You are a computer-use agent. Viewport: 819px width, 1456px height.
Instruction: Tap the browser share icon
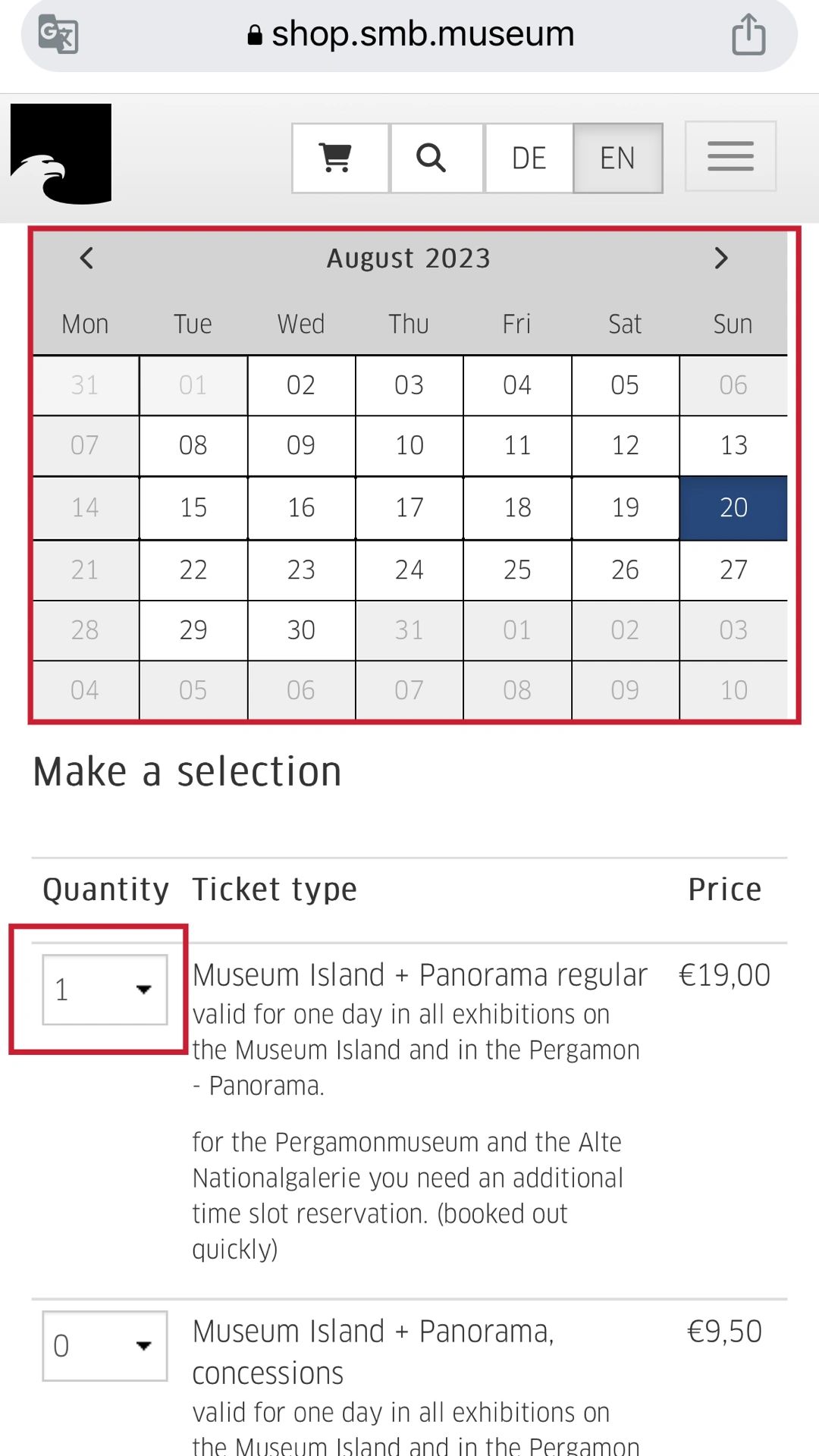[748, 35]
